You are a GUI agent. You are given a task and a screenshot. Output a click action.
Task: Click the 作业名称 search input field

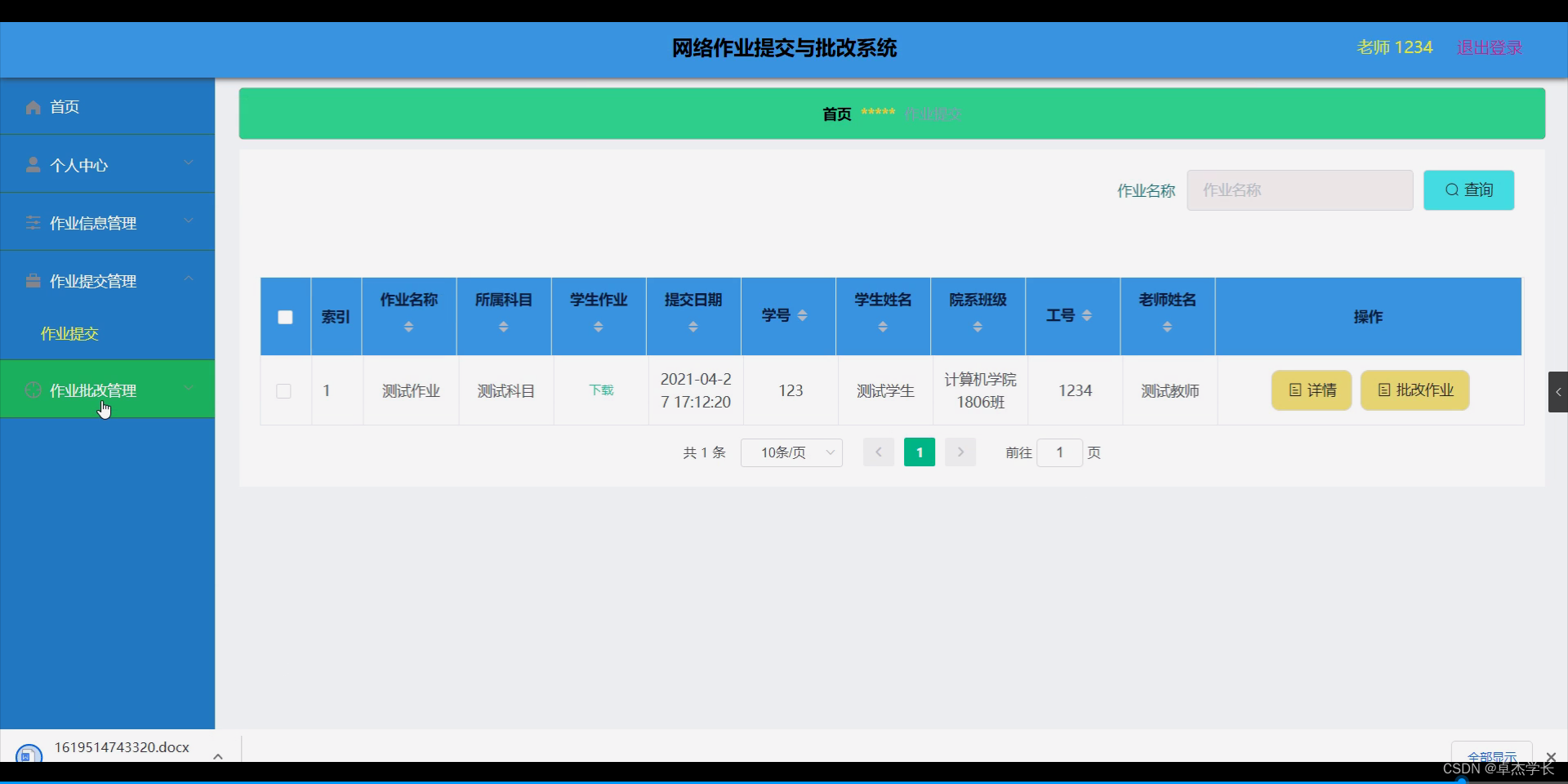[x=1299, y=189]
